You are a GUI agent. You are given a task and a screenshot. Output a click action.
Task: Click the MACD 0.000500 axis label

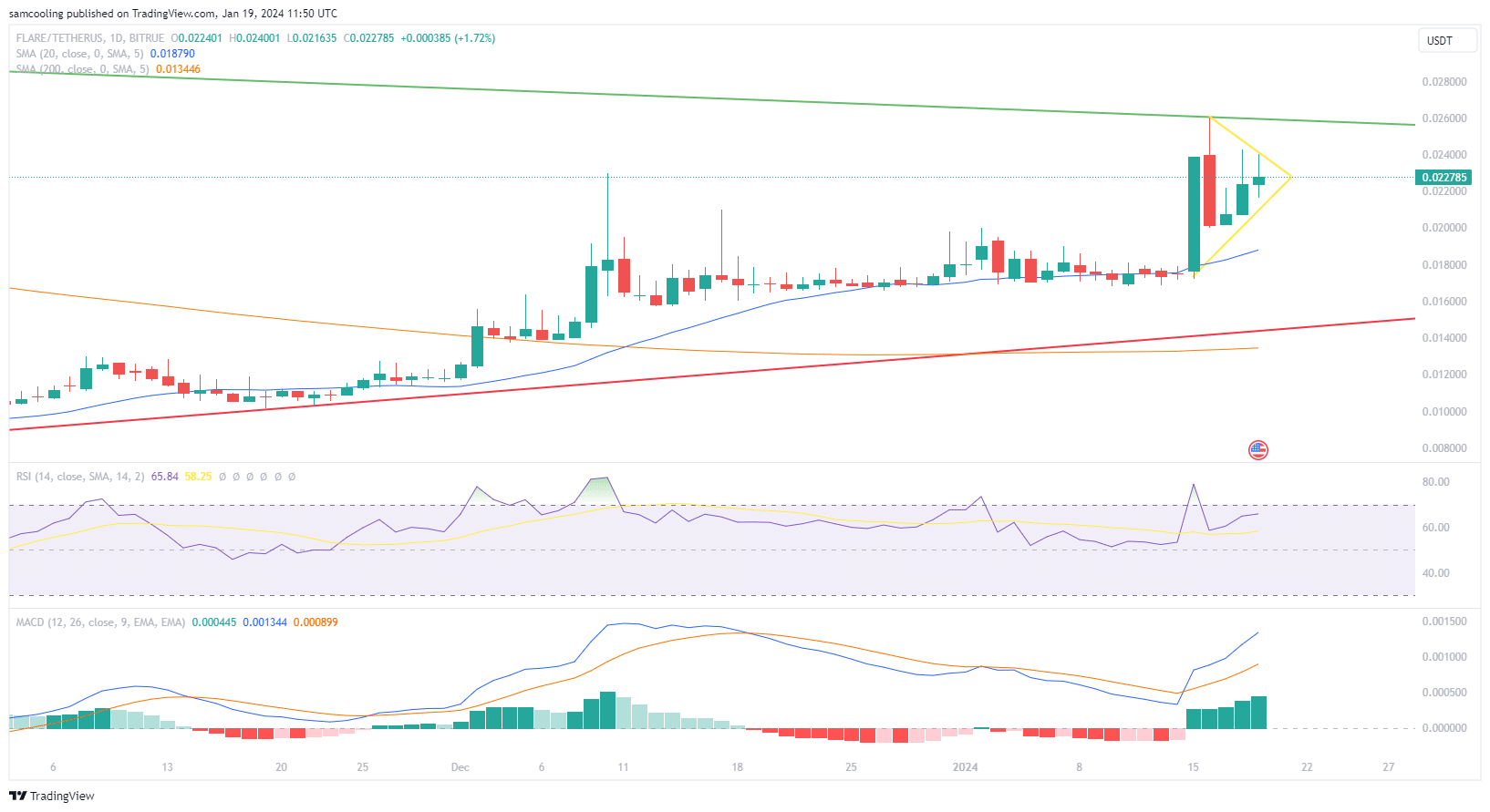point(1444,693)
